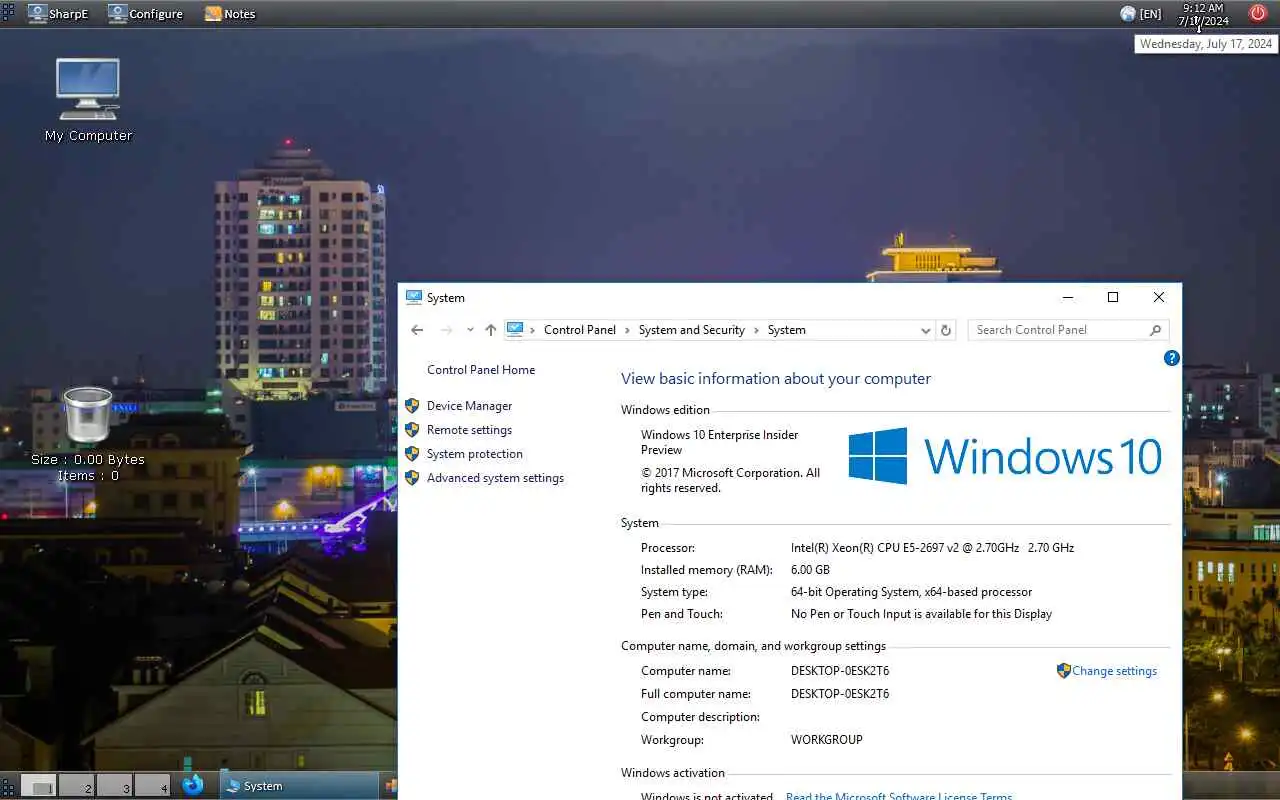Switch to virtual desktop 4

coord(152,785)
